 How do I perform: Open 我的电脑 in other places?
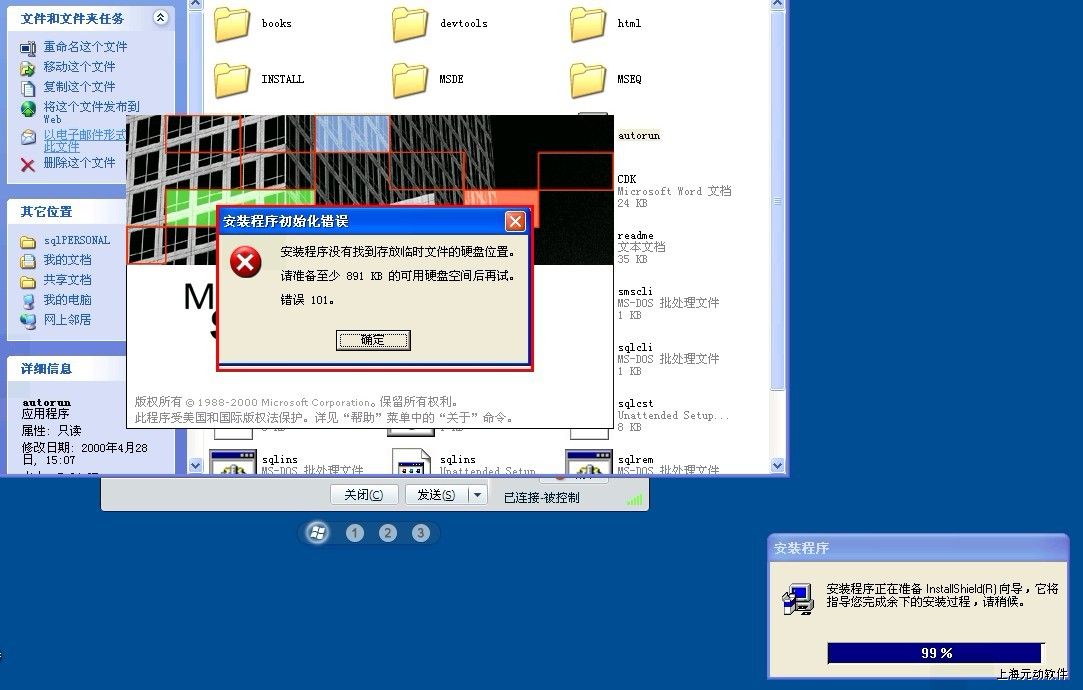(67, 300)
